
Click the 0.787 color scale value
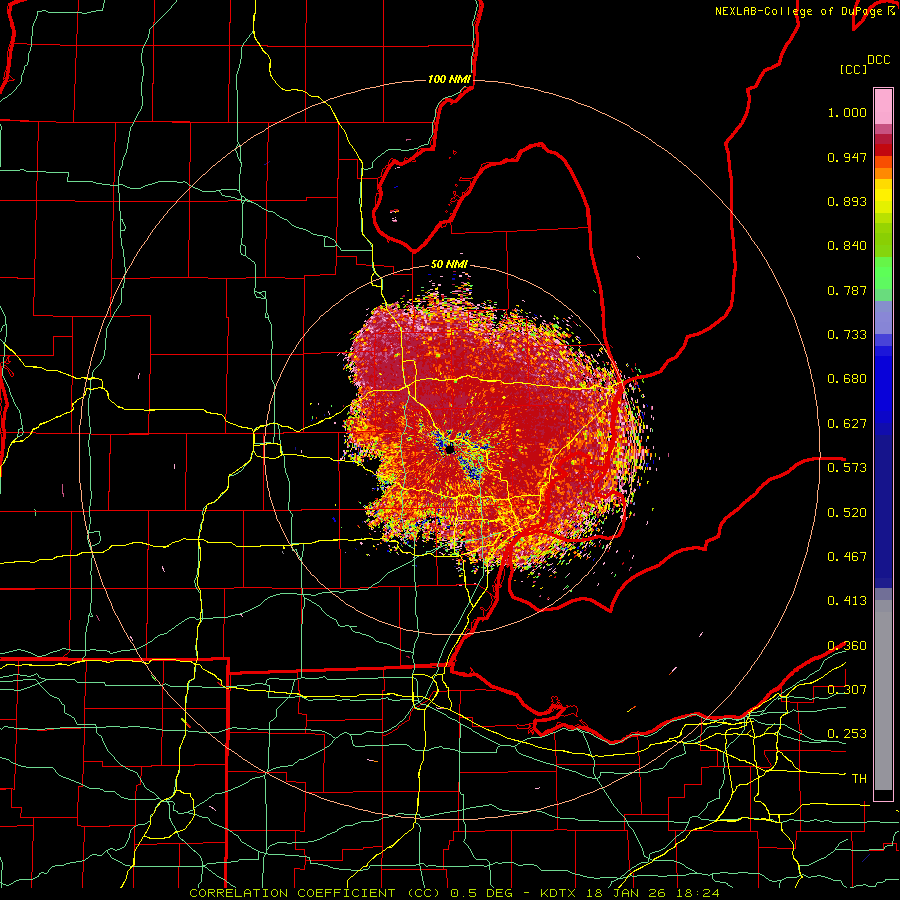[847, 290]
